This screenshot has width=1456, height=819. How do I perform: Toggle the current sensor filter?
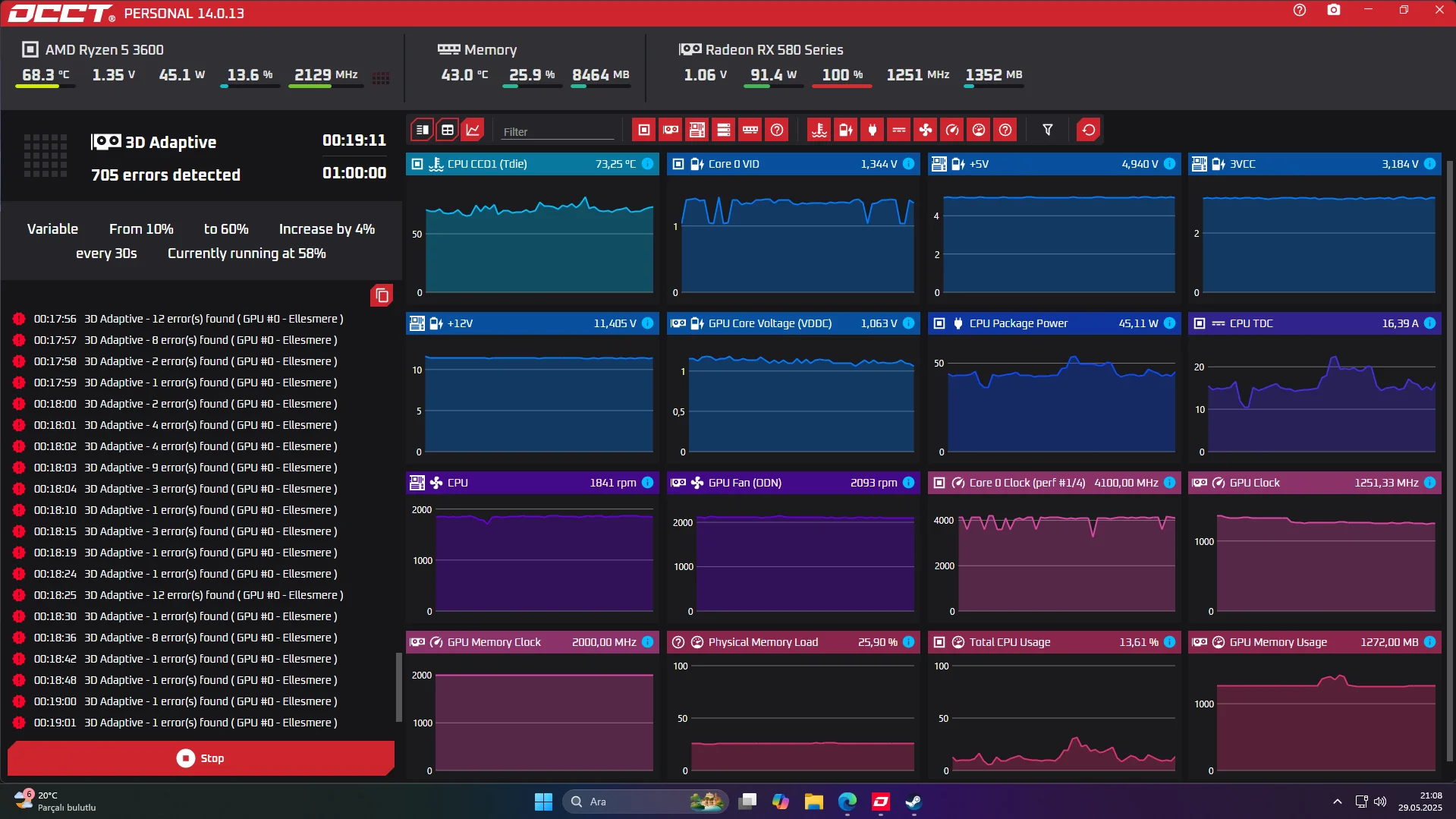tap(899, 130)
